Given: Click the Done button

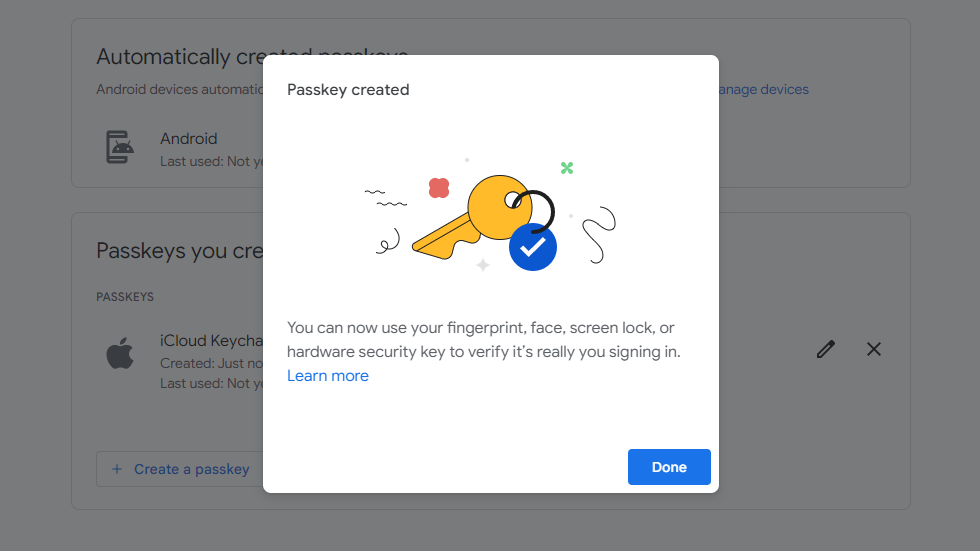Looking at the screenshot, I should point(669,467).
